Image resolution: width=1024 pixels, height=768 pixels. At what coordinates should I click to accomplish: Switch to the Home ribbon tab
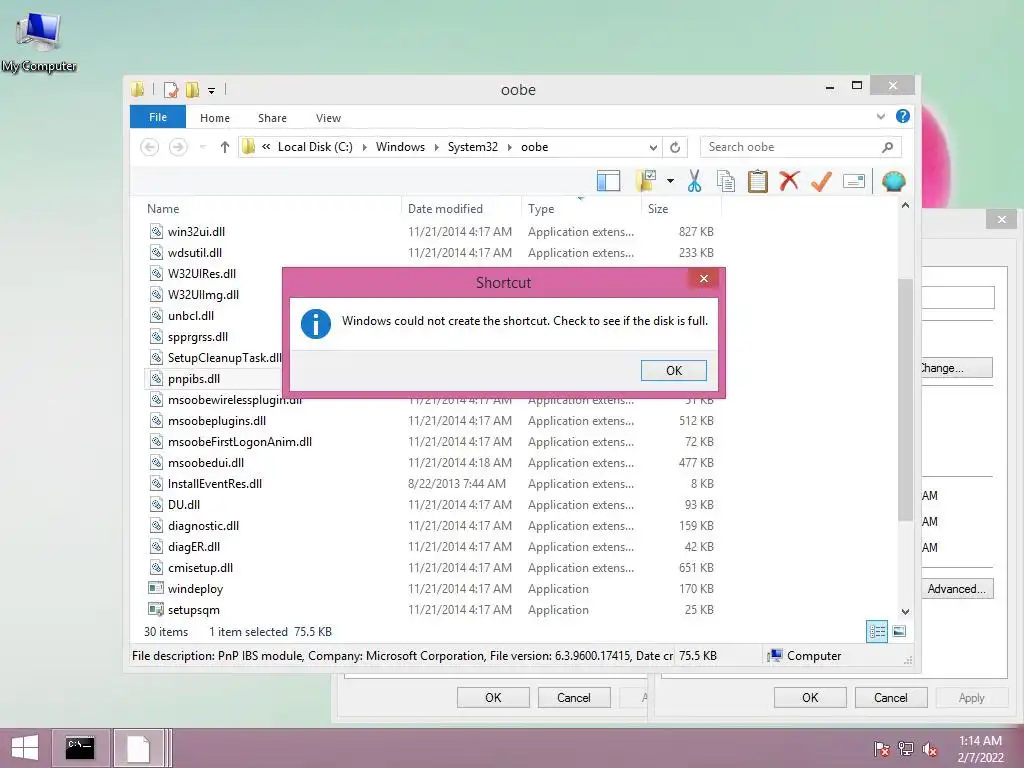pyautogui.click(x=215, y=118)
